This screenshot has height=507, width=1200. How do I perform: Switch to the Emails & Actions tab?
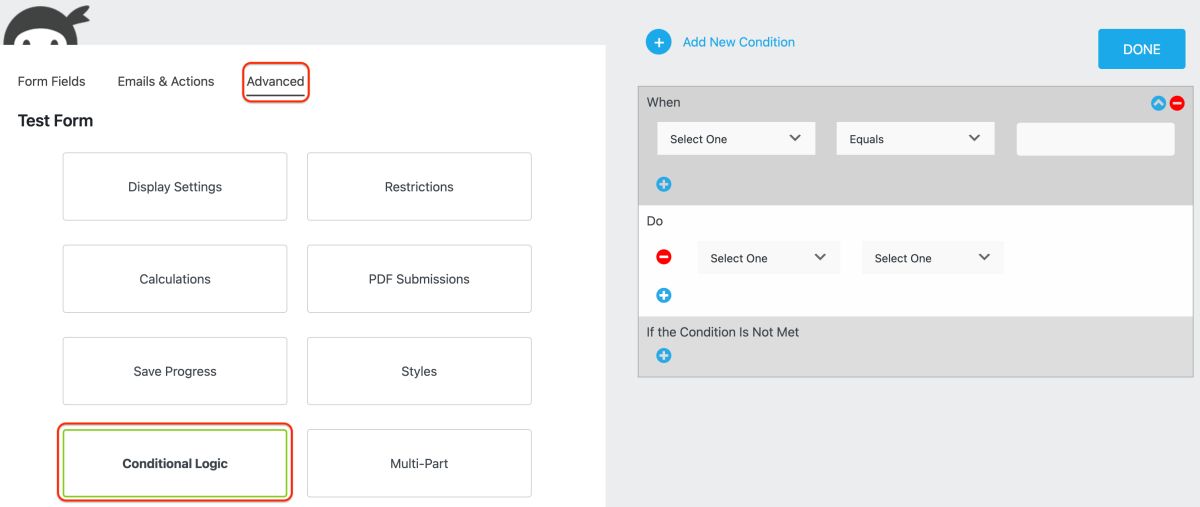166,81
